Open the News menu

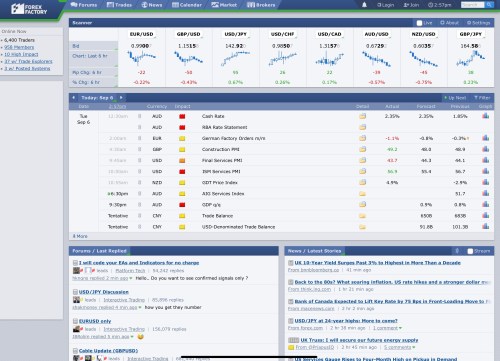(152, 5)
